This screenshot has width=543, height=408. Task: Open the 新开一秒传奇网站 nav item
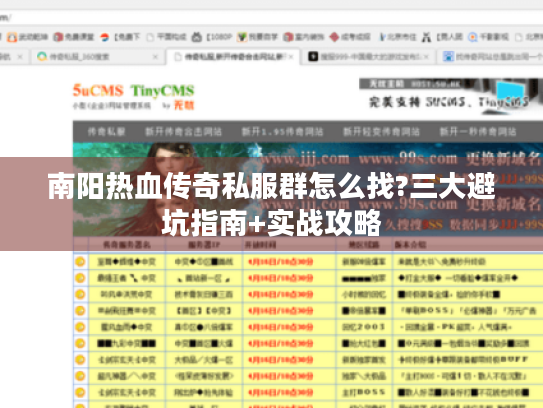pyautogui.click(x=478, y=132)
